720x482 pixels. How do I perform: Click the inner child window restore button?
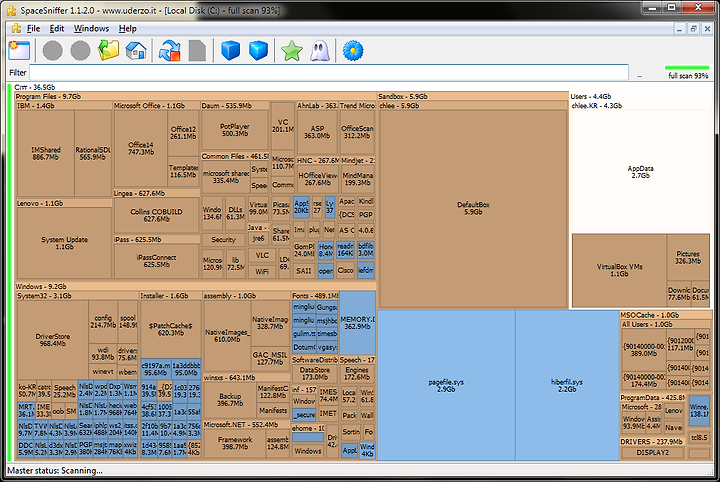pyautogui.click(x=693, y=28)
